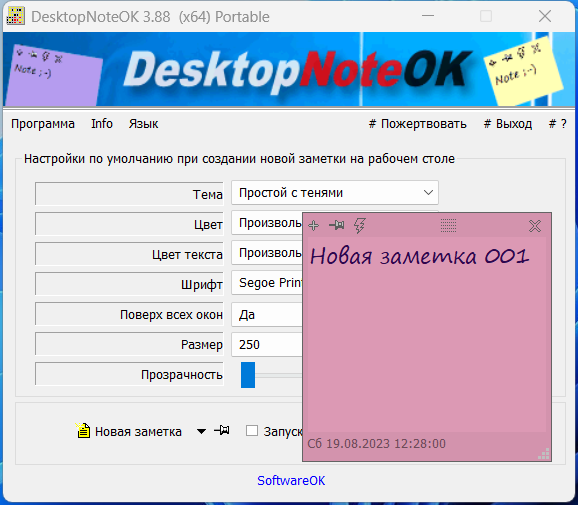Click the pin icon on the sticky note

pos(337,225)
